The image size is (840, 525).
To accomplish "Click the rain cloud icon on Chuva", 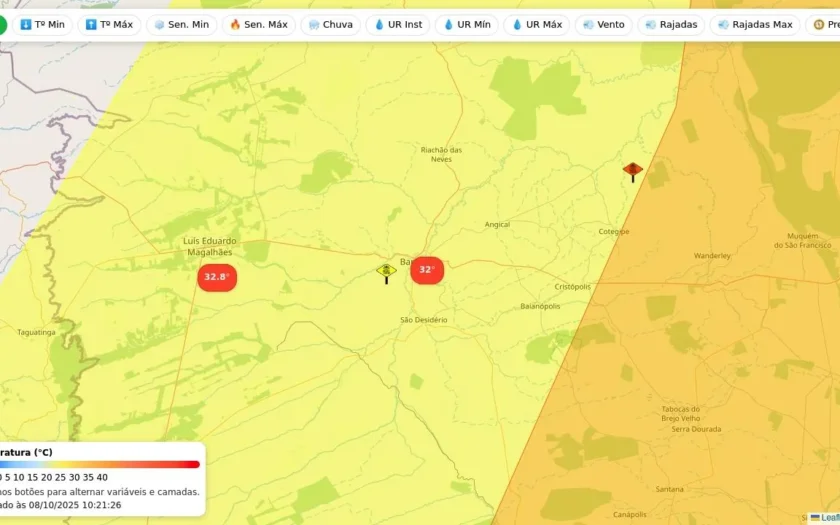I will tap(314, 25).
